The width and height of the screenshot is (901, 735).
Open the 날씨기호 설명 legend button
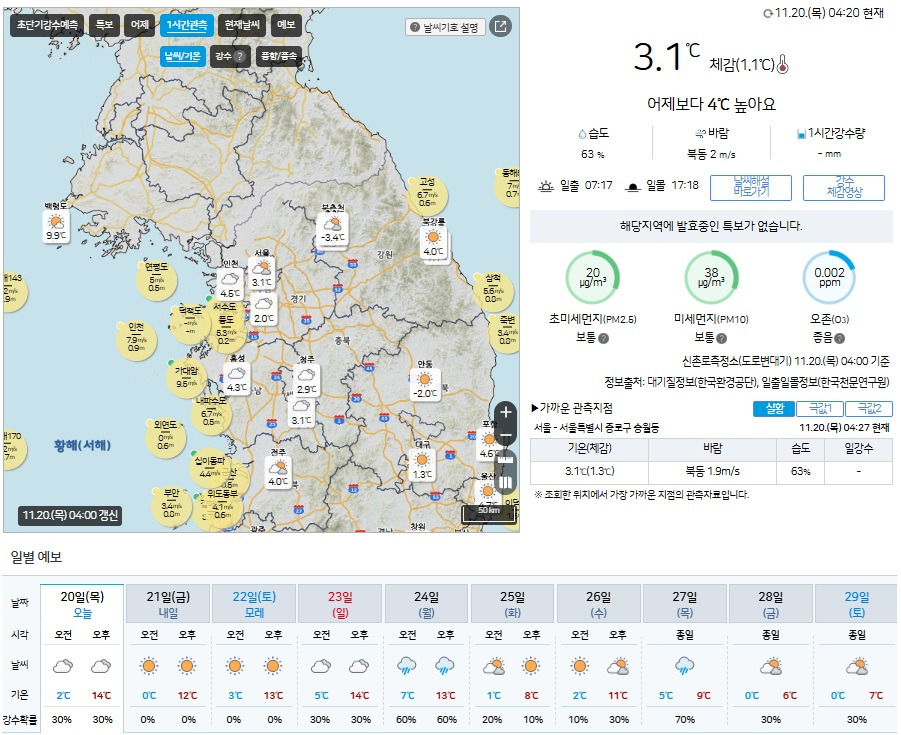click(x=445, y=27)
